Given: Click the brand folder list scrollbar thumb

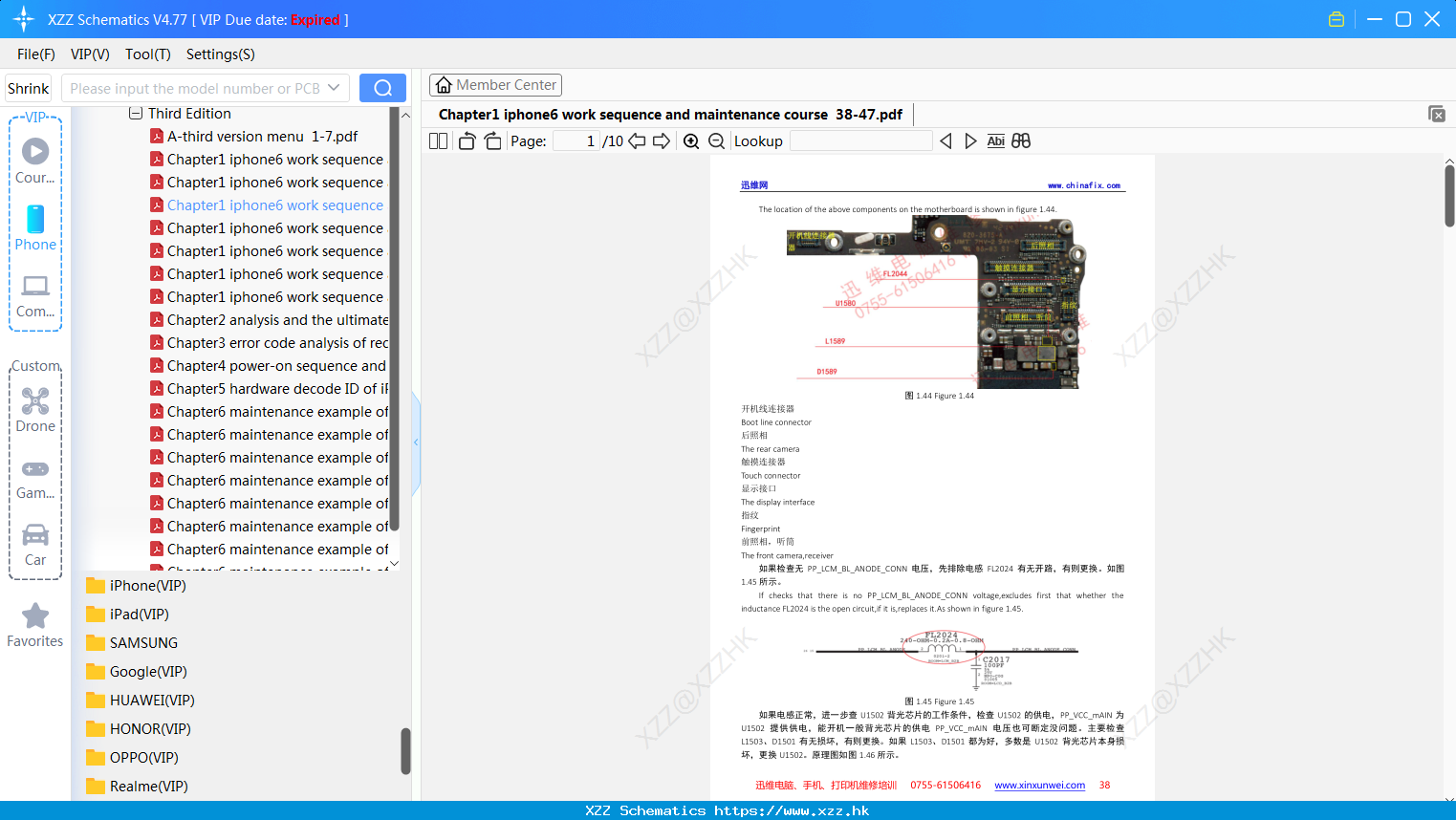Looking at the screenshot, I should click(405, 751).
